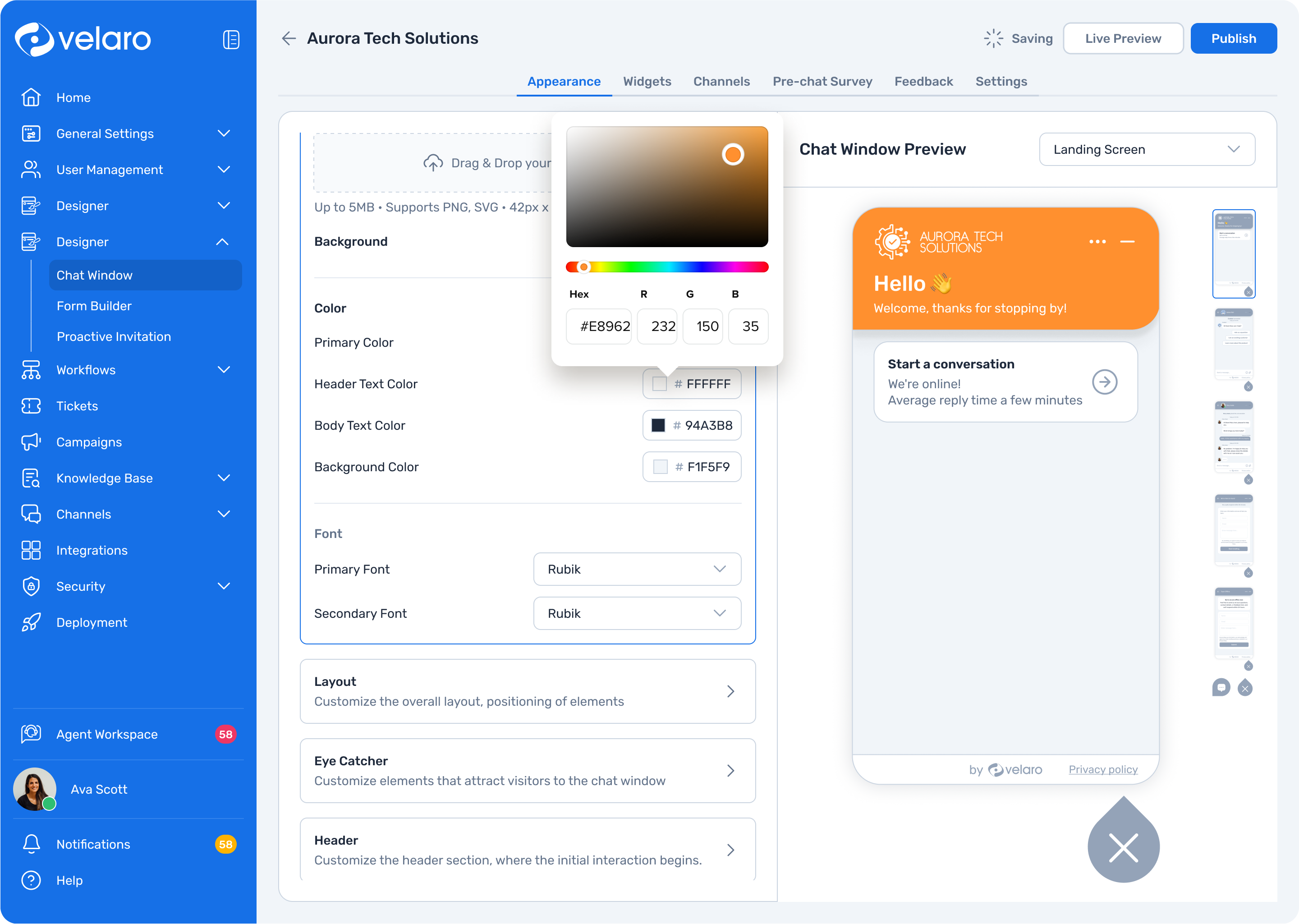This screenshot has width=1299, height=924.
Task: Click the circled arrow in Start a conversation
Action: (x=1105, y=382)
